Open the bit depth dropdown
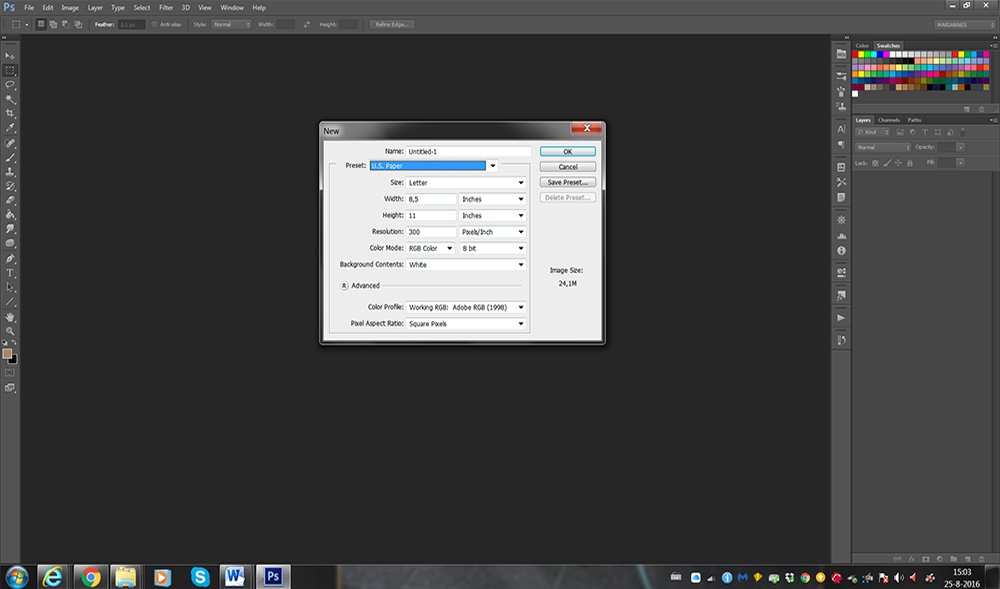The image size is (1000, 589). (x=492, y=248)
